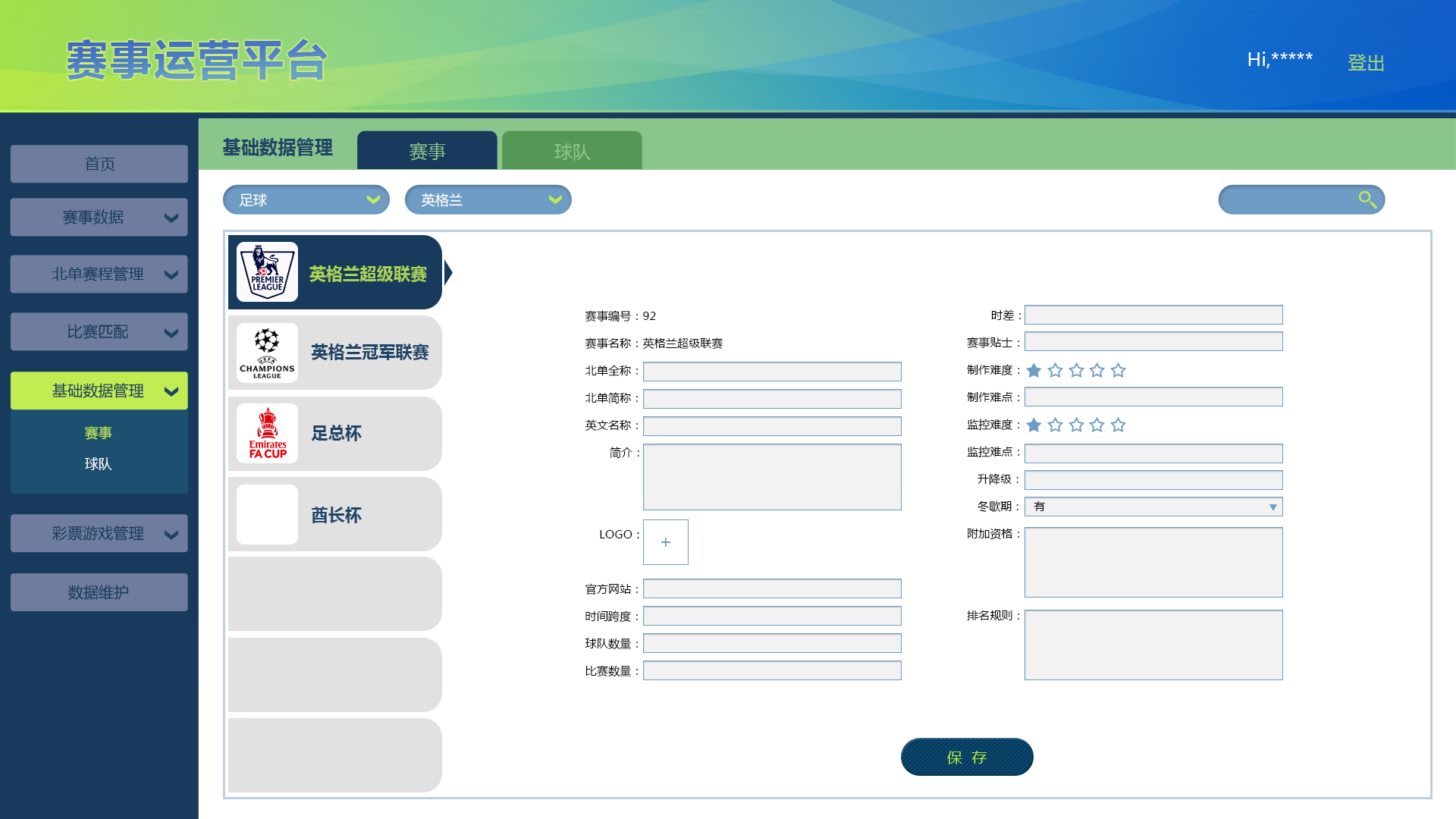Select the 赛事 tab

(x=427, y=151)
